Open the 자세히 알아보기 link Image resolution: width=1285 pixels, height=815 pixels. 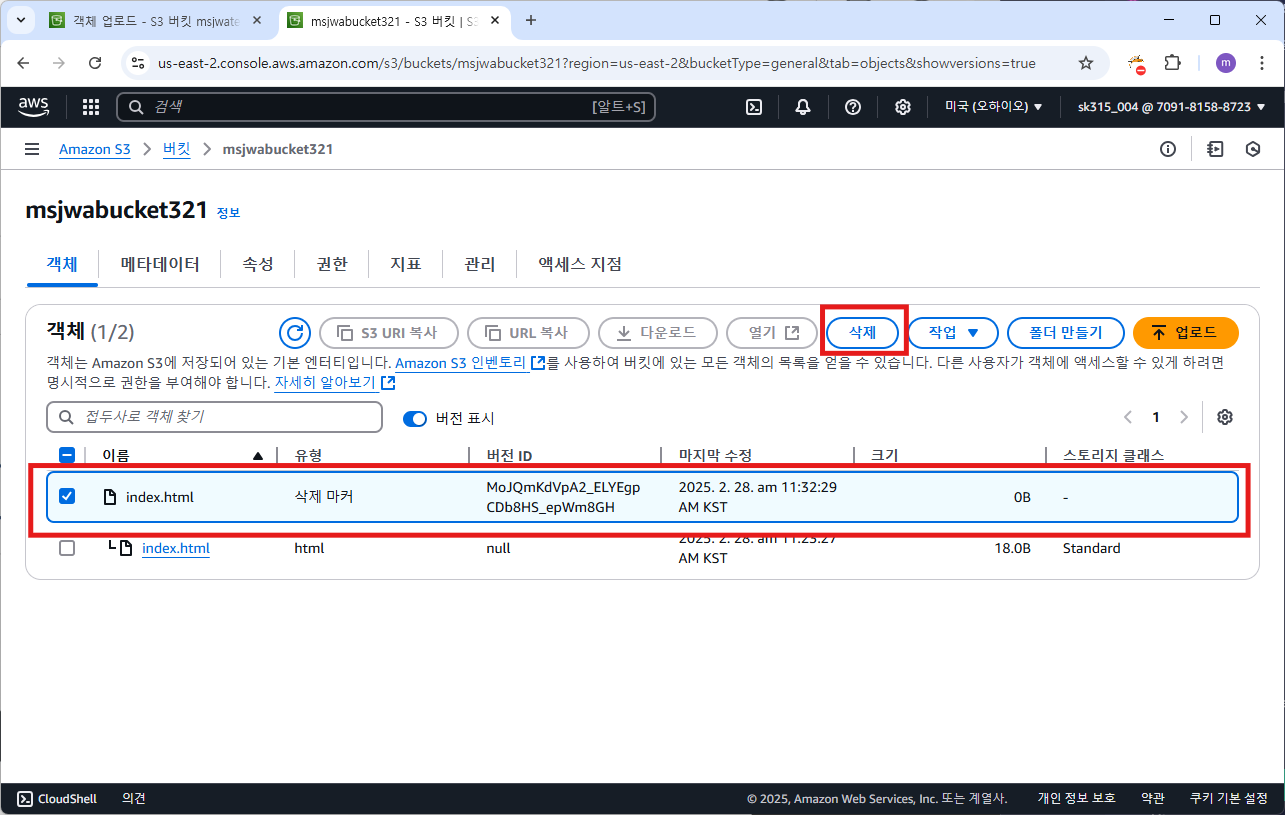click(334, 383)
